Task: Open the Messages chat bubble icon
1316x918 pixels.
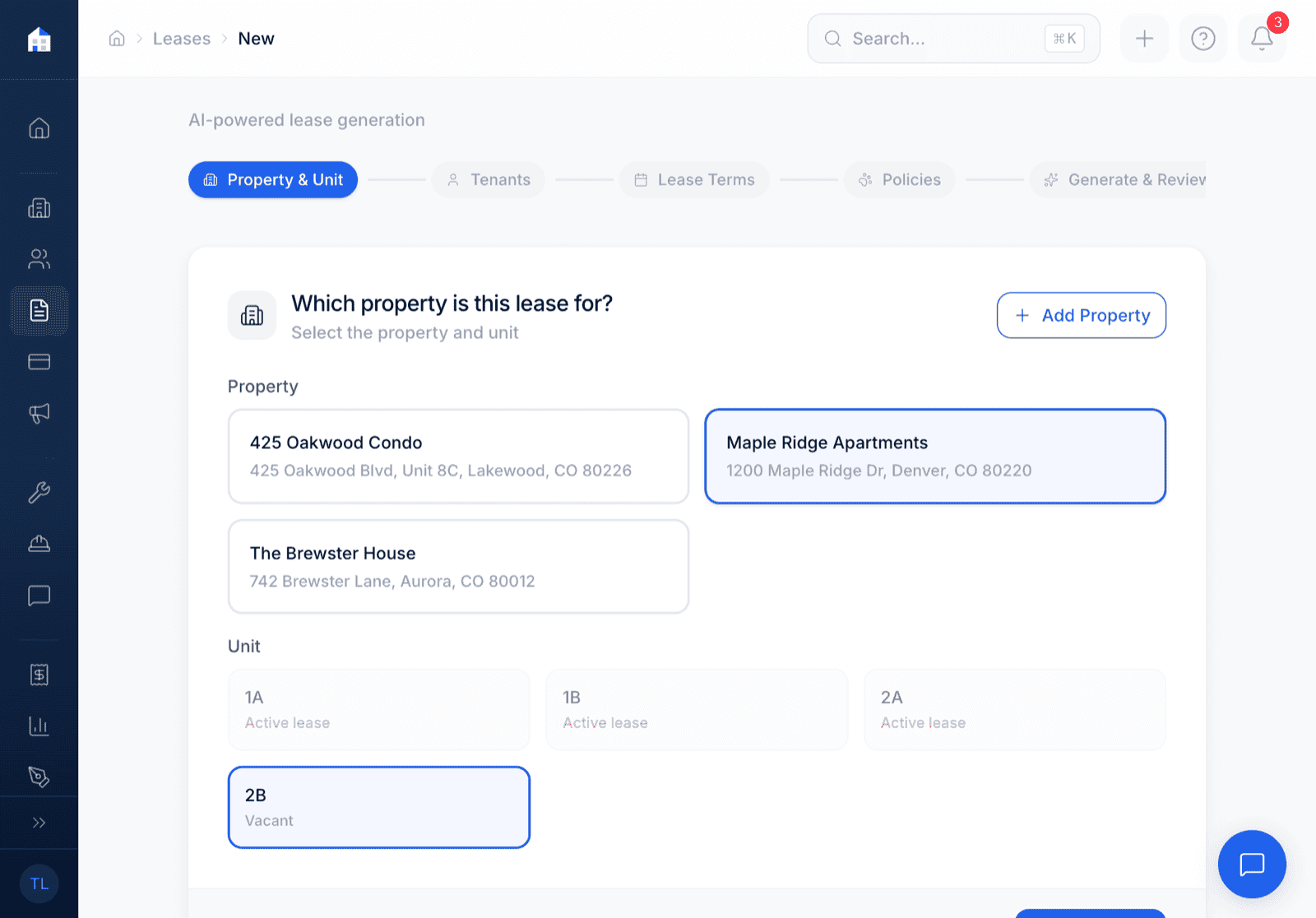Action: pyautogui.click(x=39, y=595)
